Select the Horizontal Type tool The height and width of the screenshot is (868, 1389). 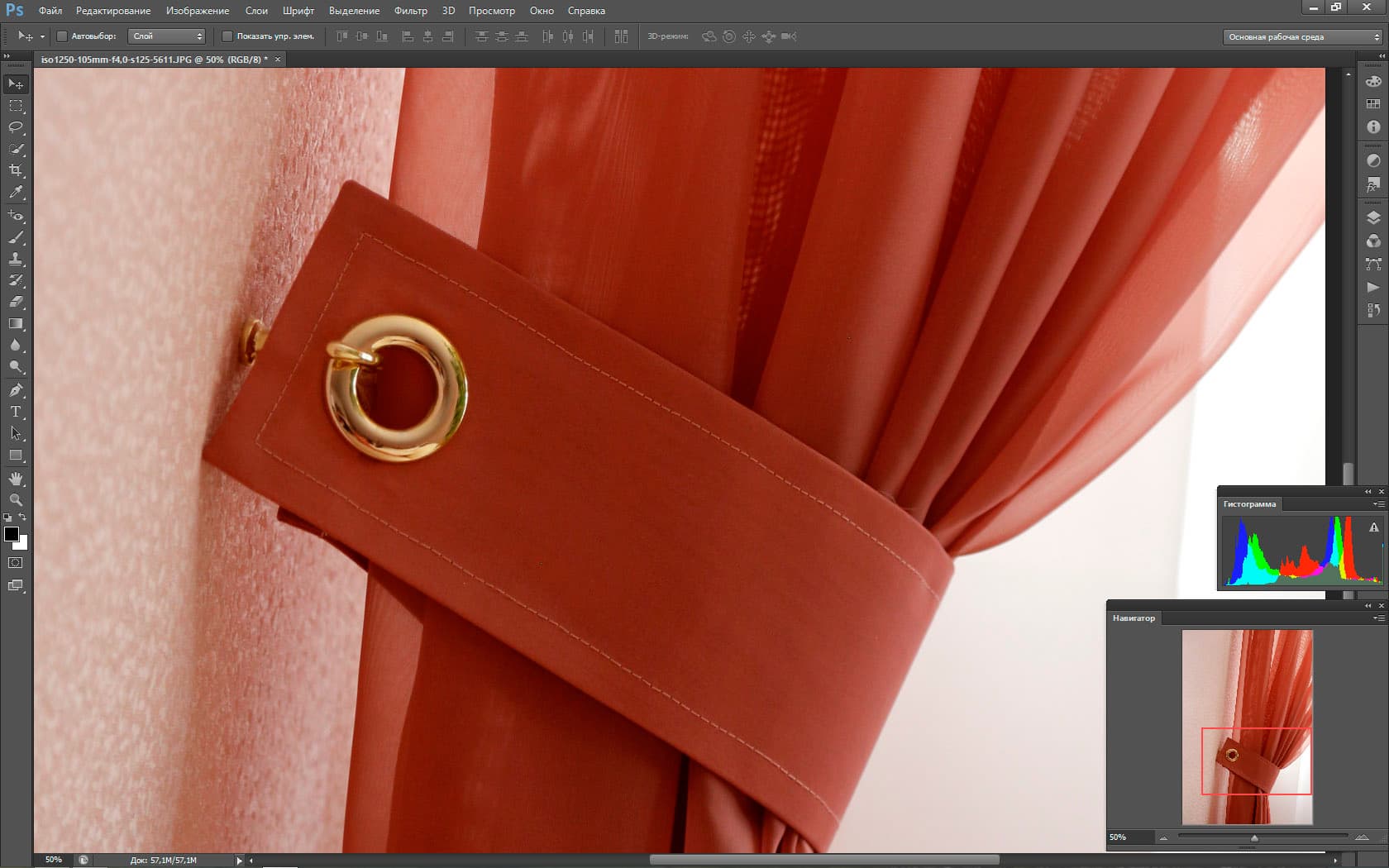click(x=16, y=412)
